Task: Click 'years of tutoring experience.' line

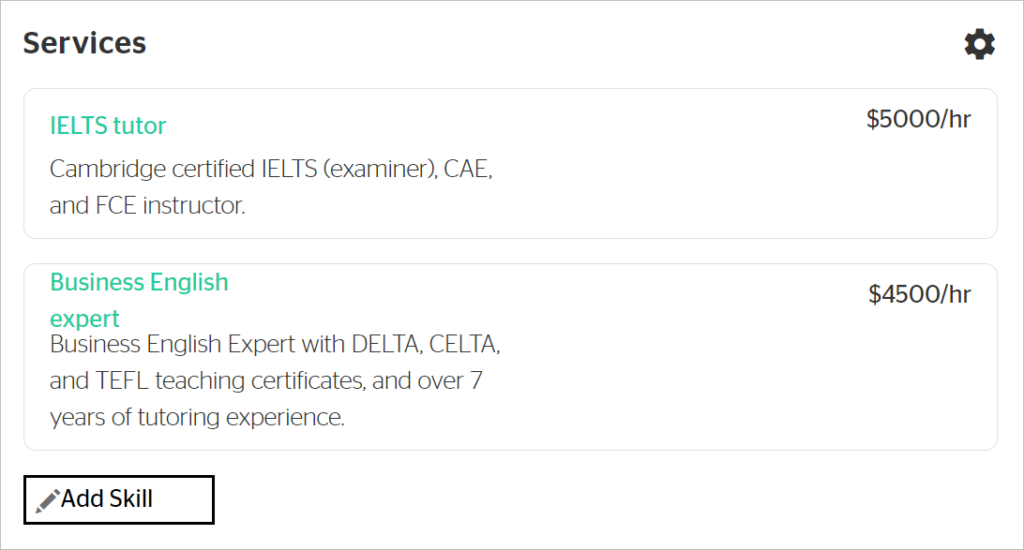Action: tap(197, 417)
